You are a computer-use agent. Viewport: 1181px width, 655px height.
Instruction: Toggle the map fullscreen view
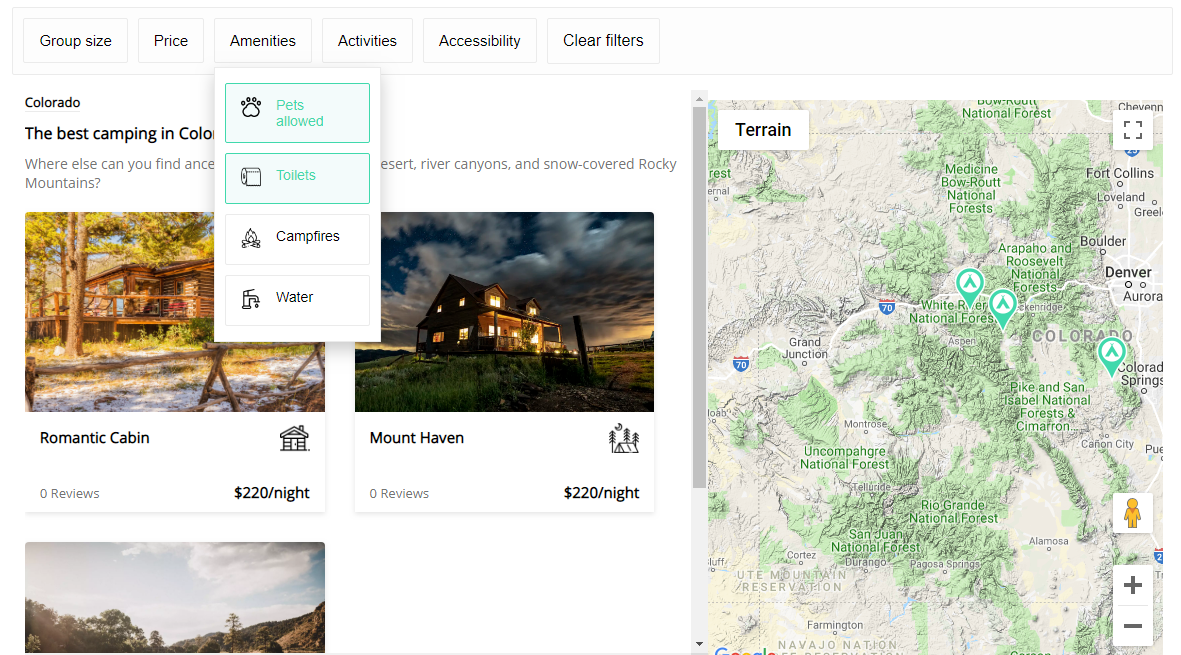[1133, 129]
